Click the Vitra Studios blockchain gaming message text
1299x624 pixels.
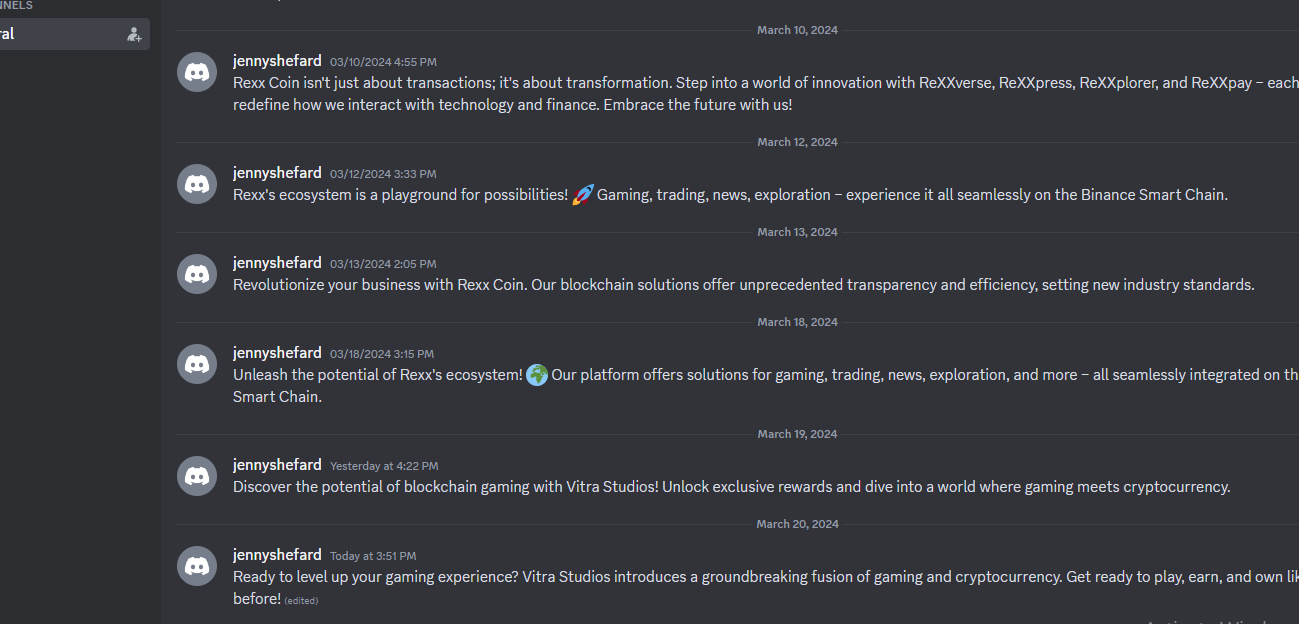pyautogui.click(x=731, y=487)
